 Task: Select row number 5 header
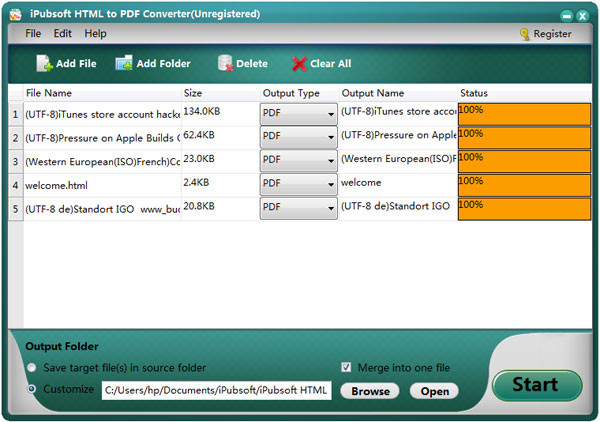15,209
